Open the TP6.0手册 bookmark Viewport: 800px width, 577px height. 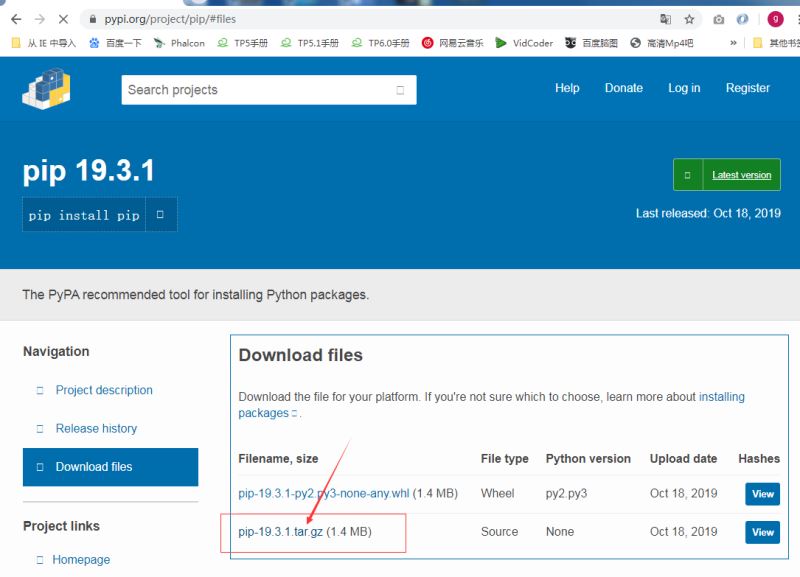[381, 43]
